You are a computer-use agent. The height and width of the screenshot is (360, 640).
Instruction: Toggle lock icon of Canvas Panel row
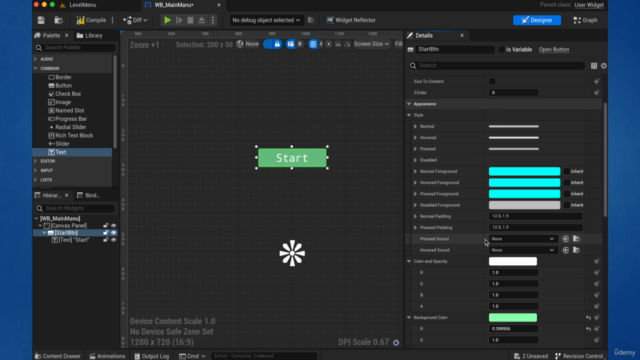point(106,225)
